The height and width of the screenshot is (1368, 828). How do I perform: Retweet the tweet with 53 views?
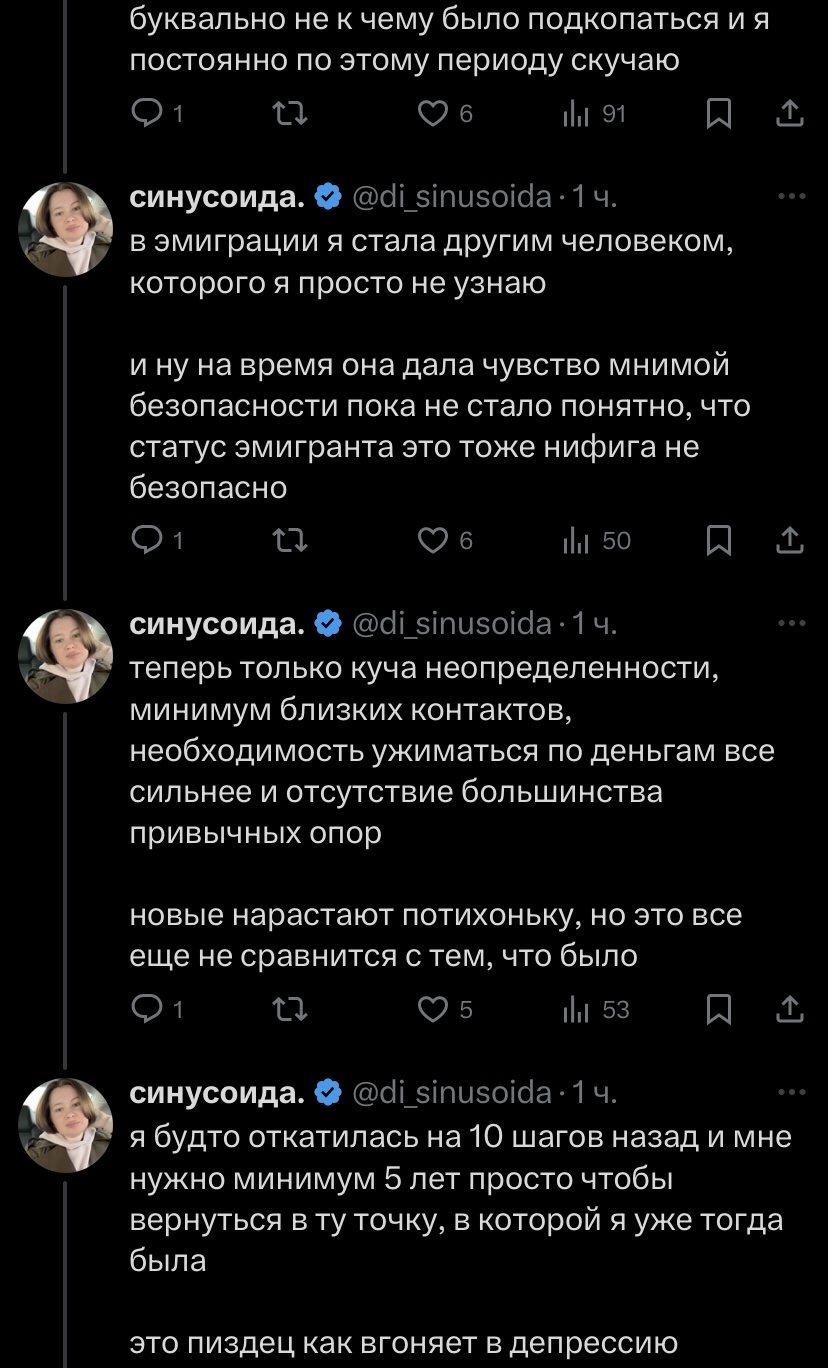pos(290,1010)
